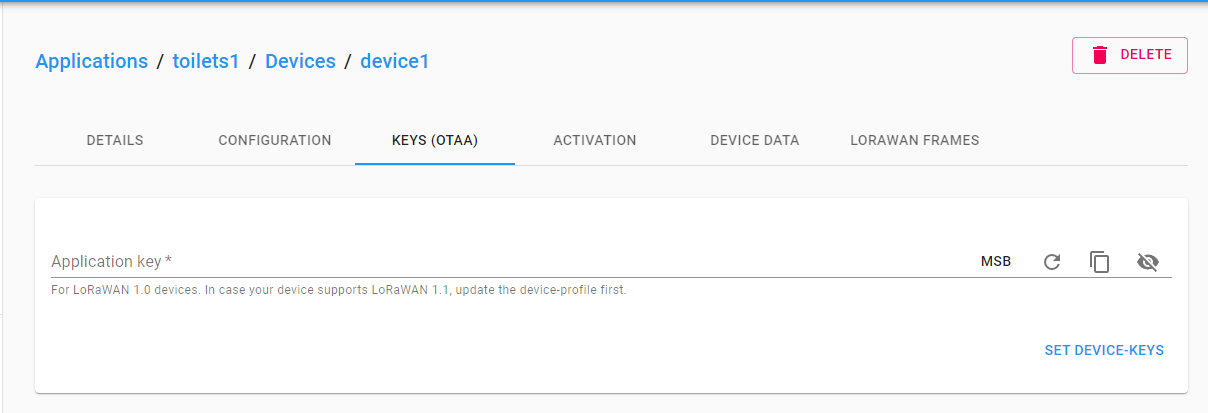Toggle application key visibility eye icon

tap(1148, 262)
